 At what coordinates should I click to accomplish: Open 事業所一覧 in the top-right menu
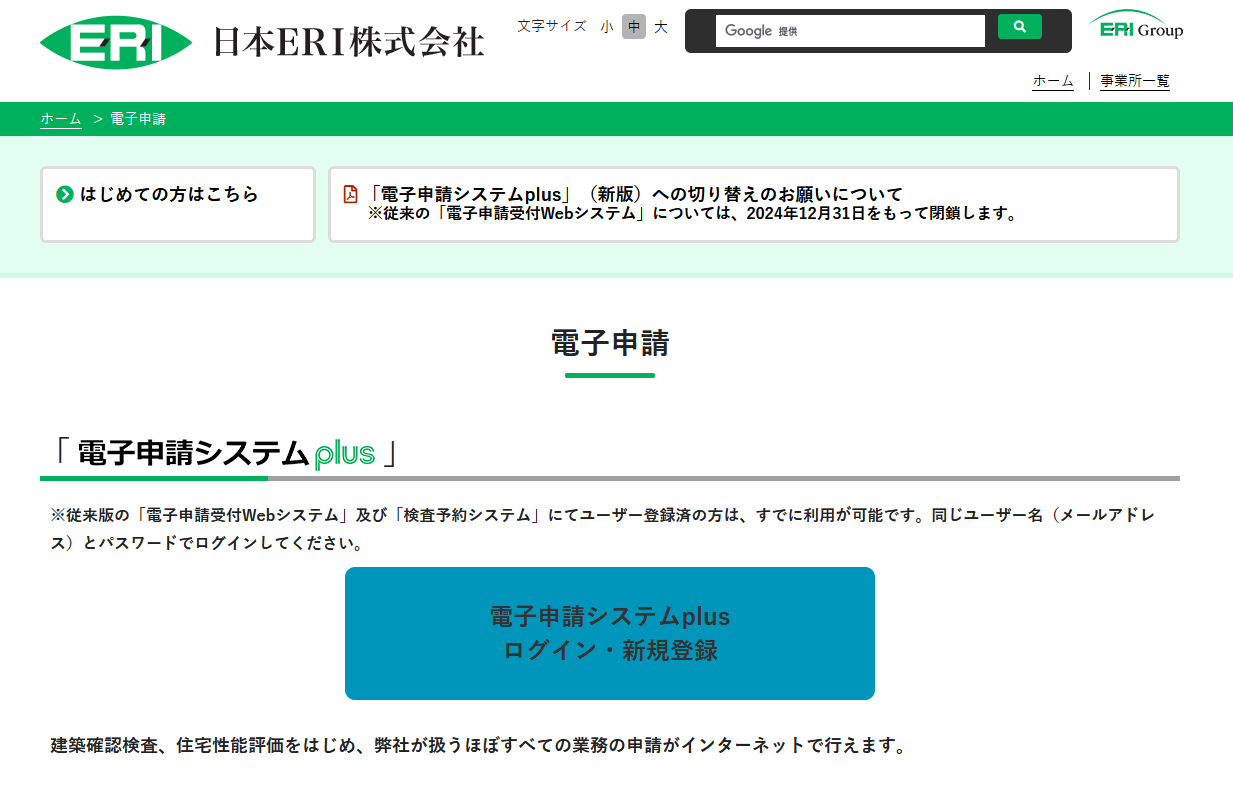pyautogui.click(x=1135, y=81)
